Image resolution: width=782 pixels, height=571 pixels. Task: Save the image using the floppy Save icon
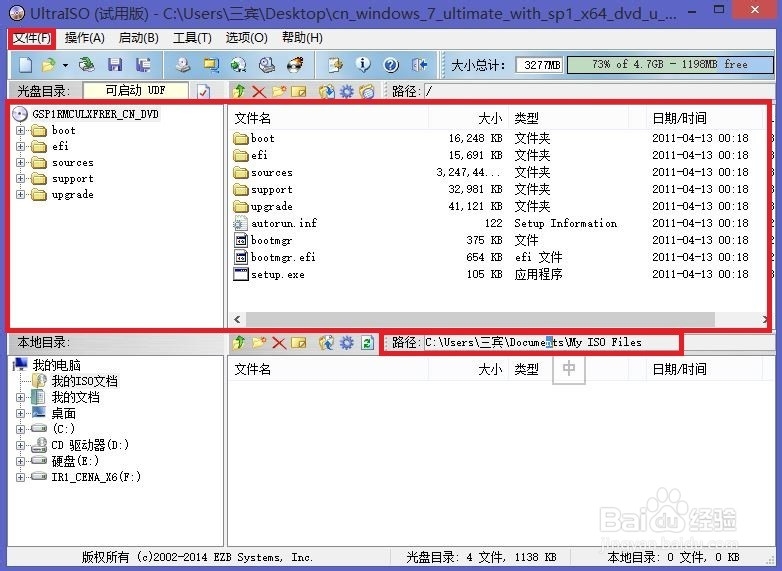pos(115,65)
